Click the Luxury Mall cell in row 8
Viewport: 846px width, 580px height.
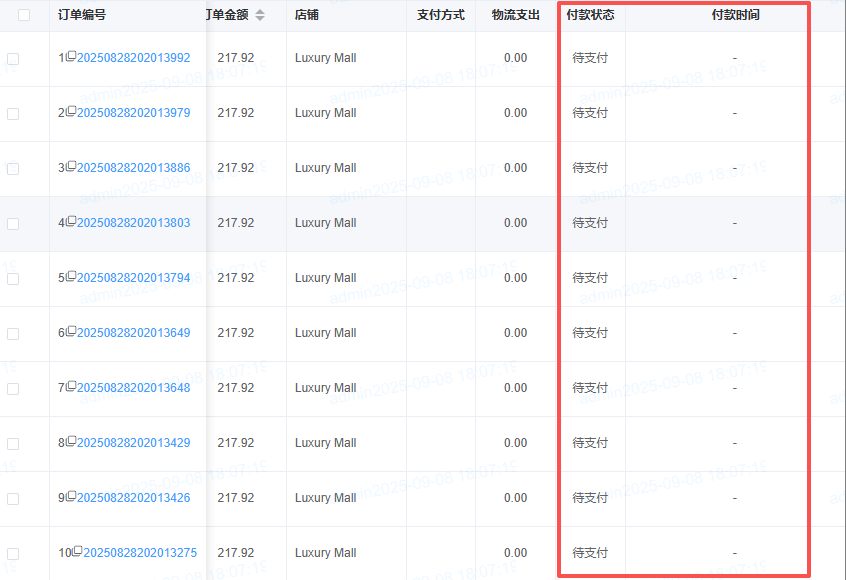[x=325, y=443]
